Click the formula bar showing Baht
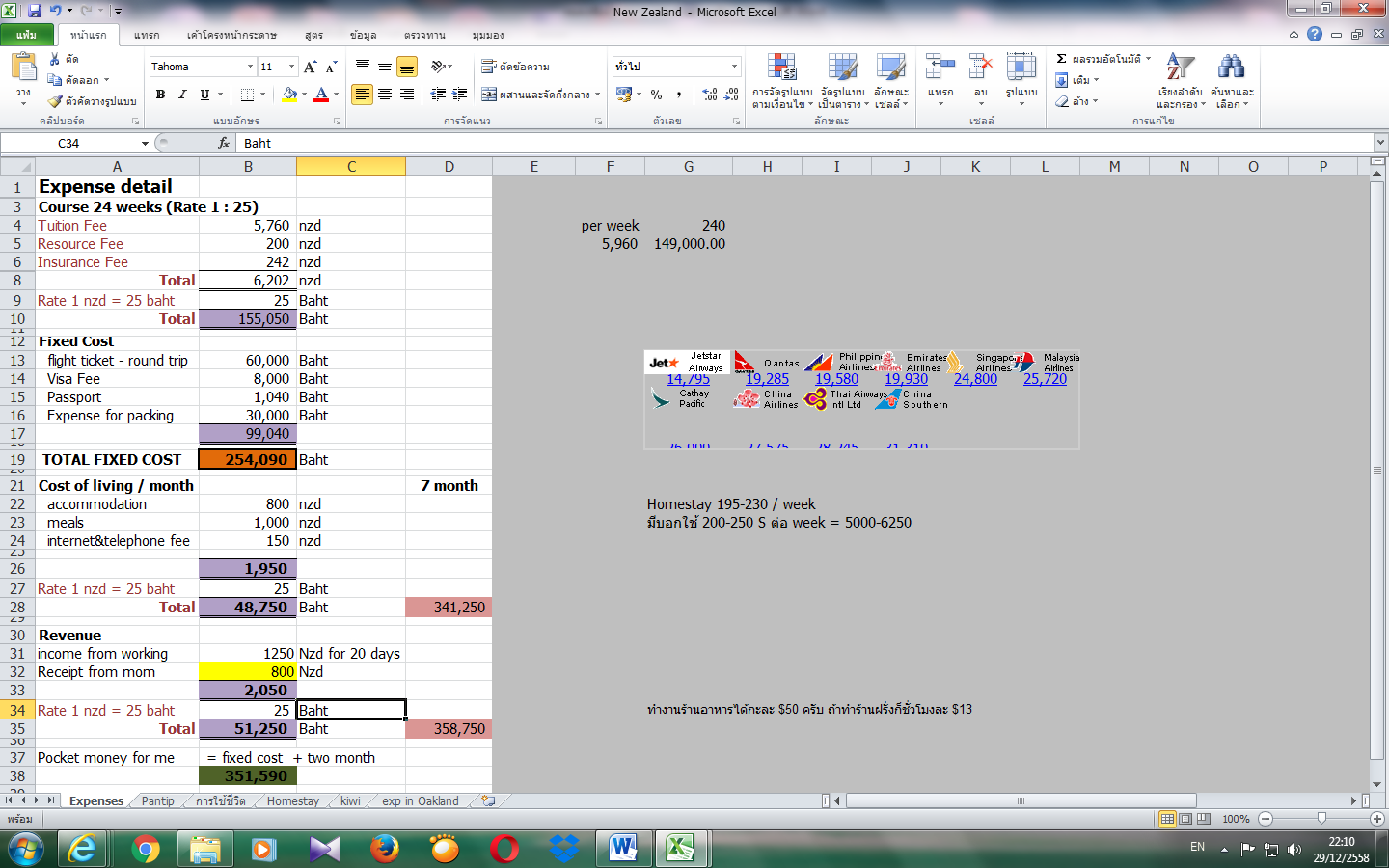The width and height of the screenshot is (1389, 868). coord(805,143)
